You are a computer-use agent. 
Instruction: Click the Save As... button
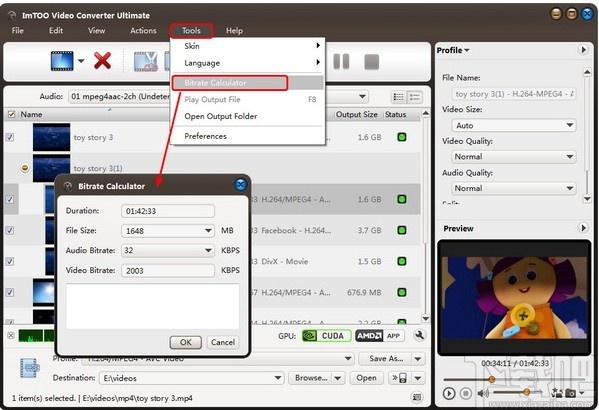[x=385, y=359]
